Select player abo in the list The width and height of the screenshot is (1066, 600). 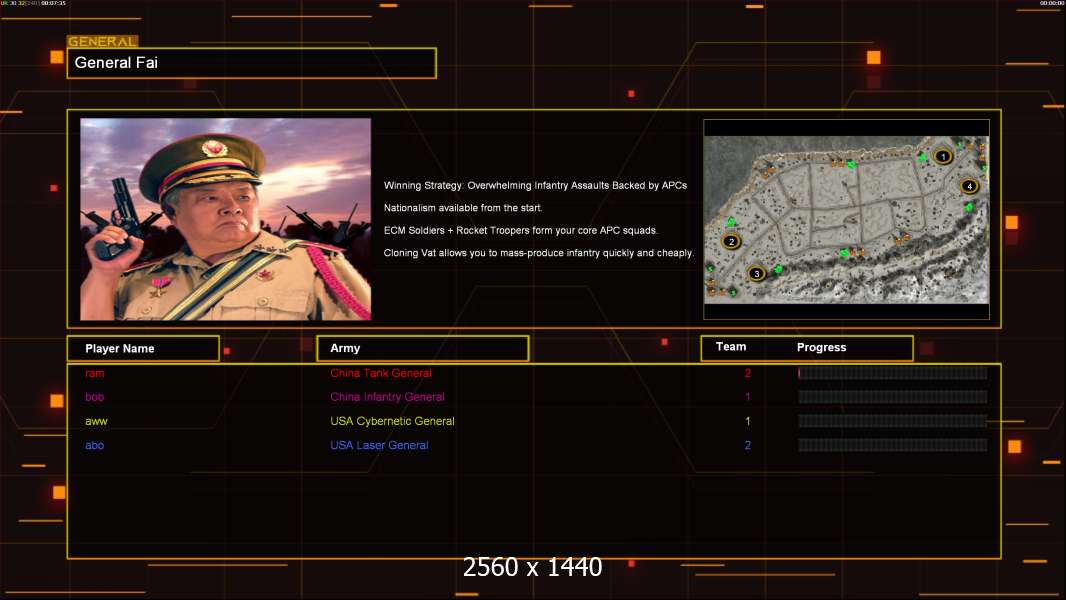95,445
